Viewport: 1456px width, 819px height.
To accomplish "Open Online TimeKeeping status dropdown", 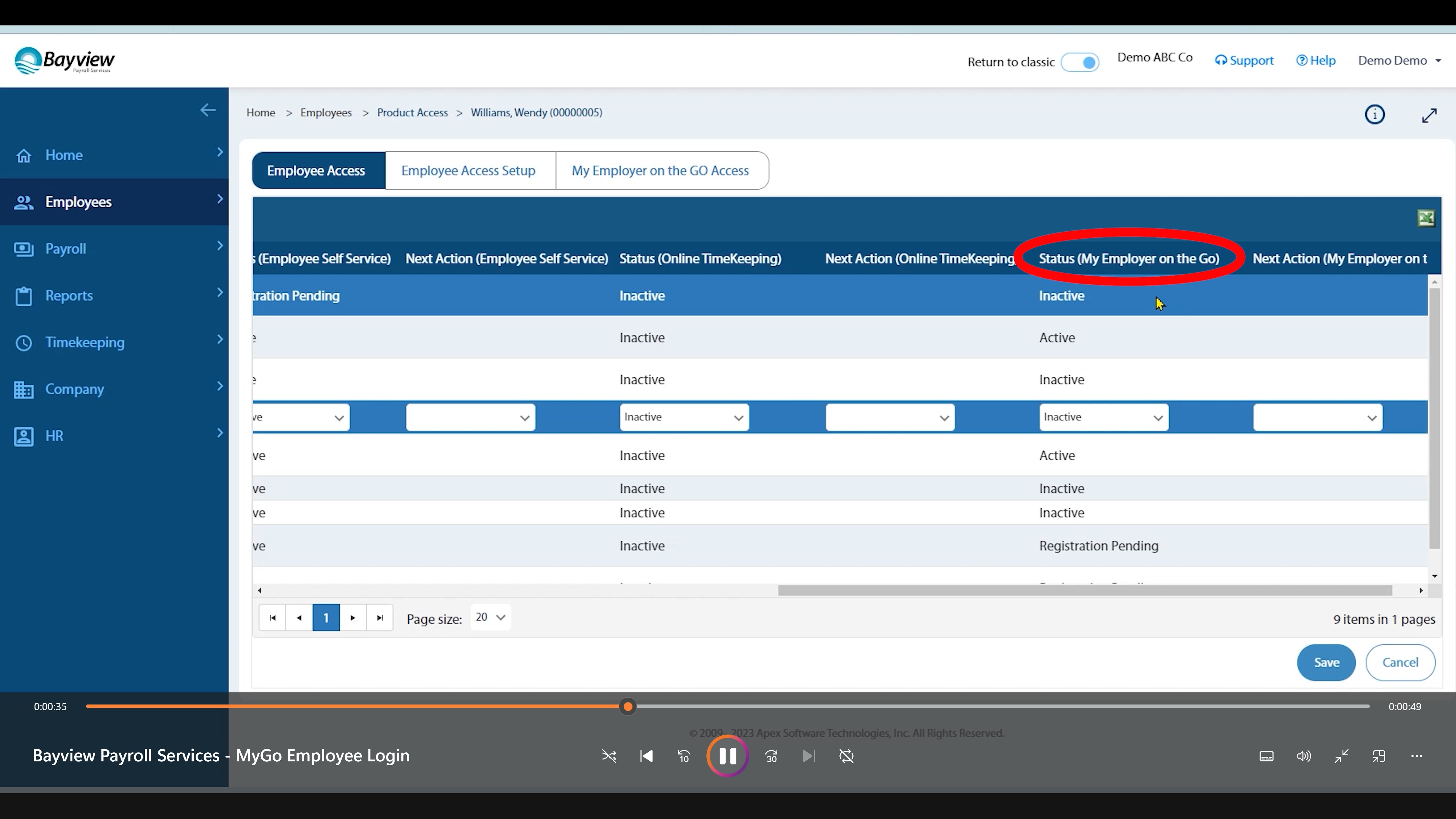I will pos(684,417).
